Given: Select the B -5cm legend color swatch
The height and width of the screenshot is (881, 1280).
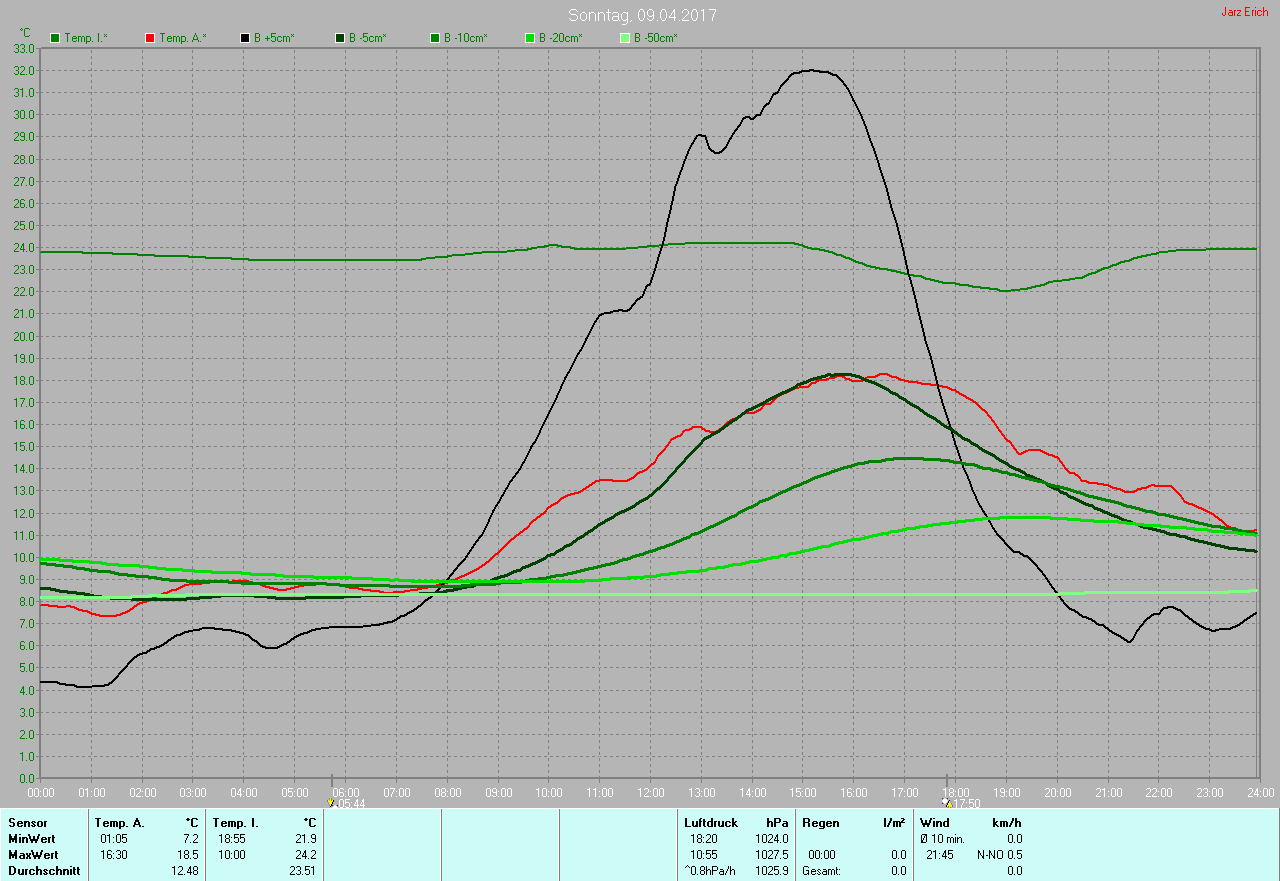Looking at the screenshot, I should pyautogui.click(x=340, y=38).
